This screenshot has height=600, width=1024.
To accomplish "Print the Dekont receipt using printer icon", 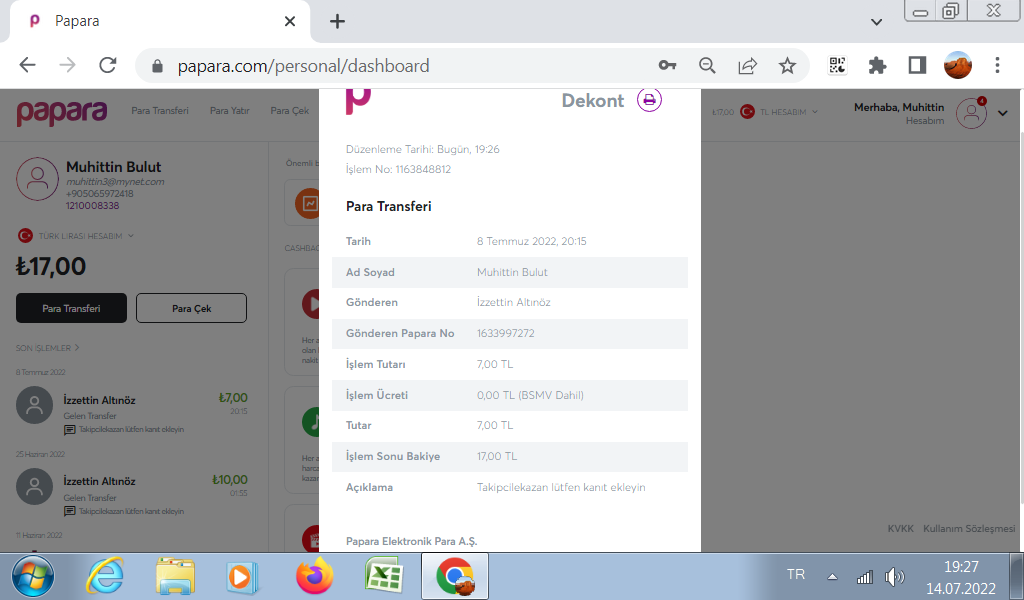I will point(649,100).
